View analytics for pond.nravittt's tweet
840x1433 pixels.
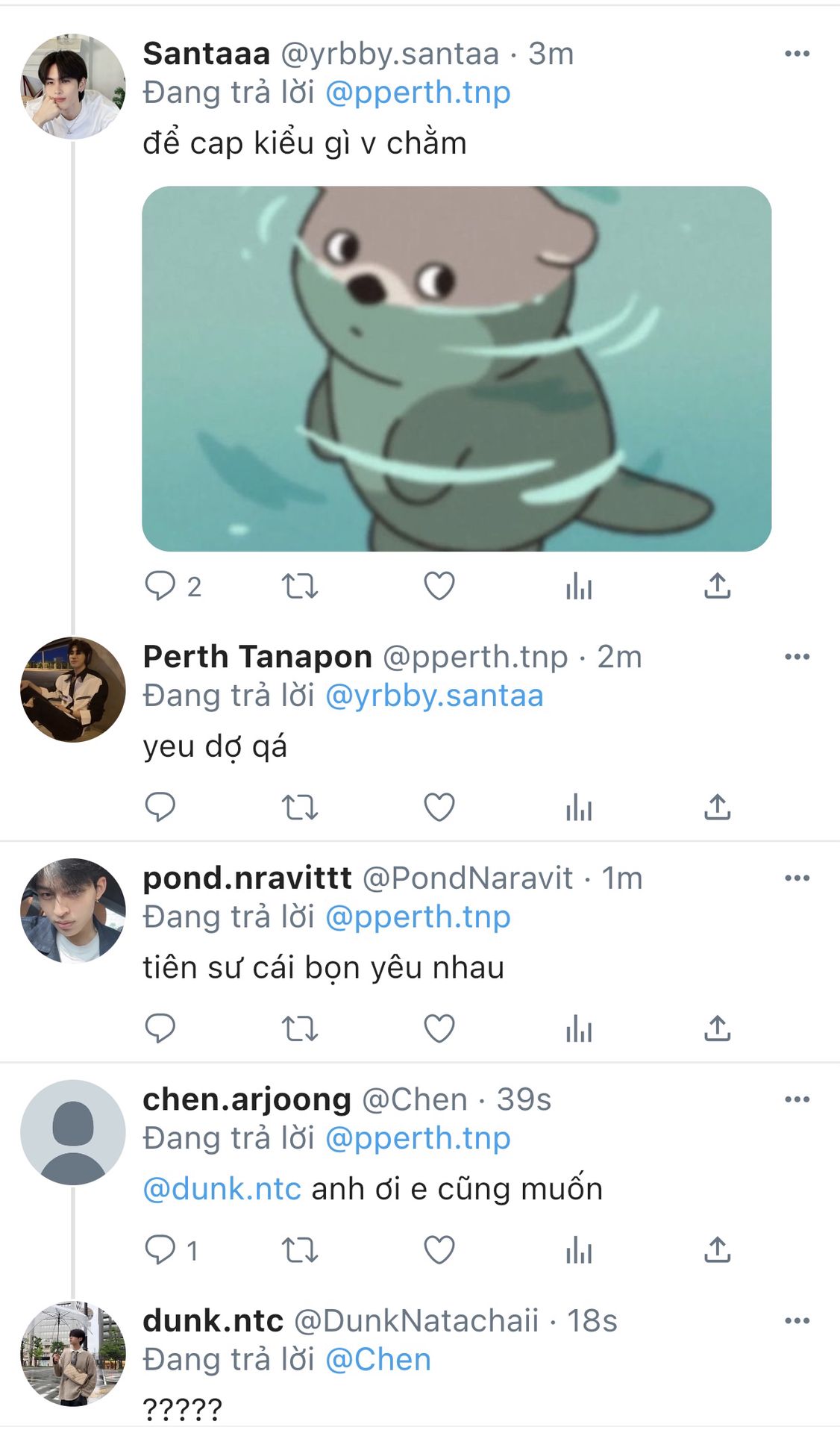(x=578, y=1028)
